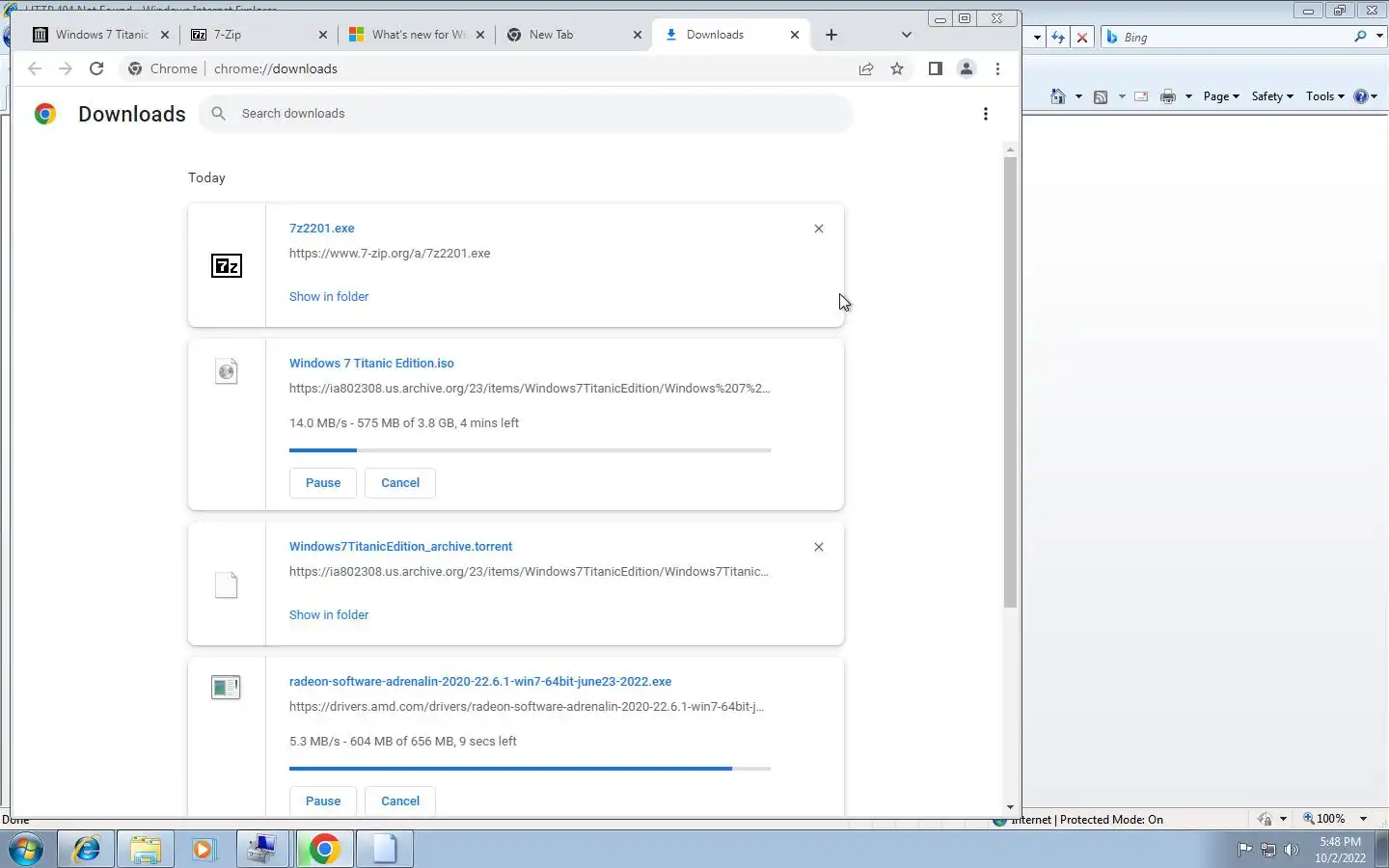This screenshot has width=1389, height=868.
Task: Expand the IE Print dropdown arrow
Action: point(1188,96)
